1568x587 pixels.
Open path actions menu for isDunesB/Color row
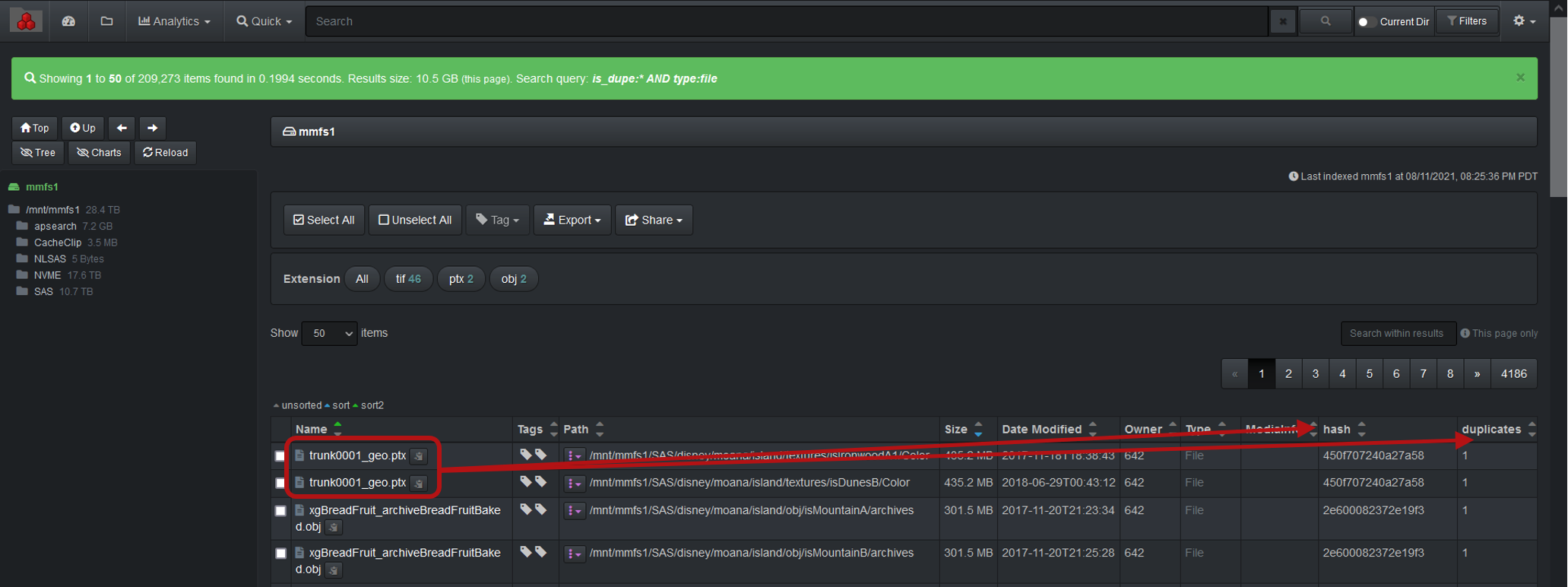[x=574, y=483]
